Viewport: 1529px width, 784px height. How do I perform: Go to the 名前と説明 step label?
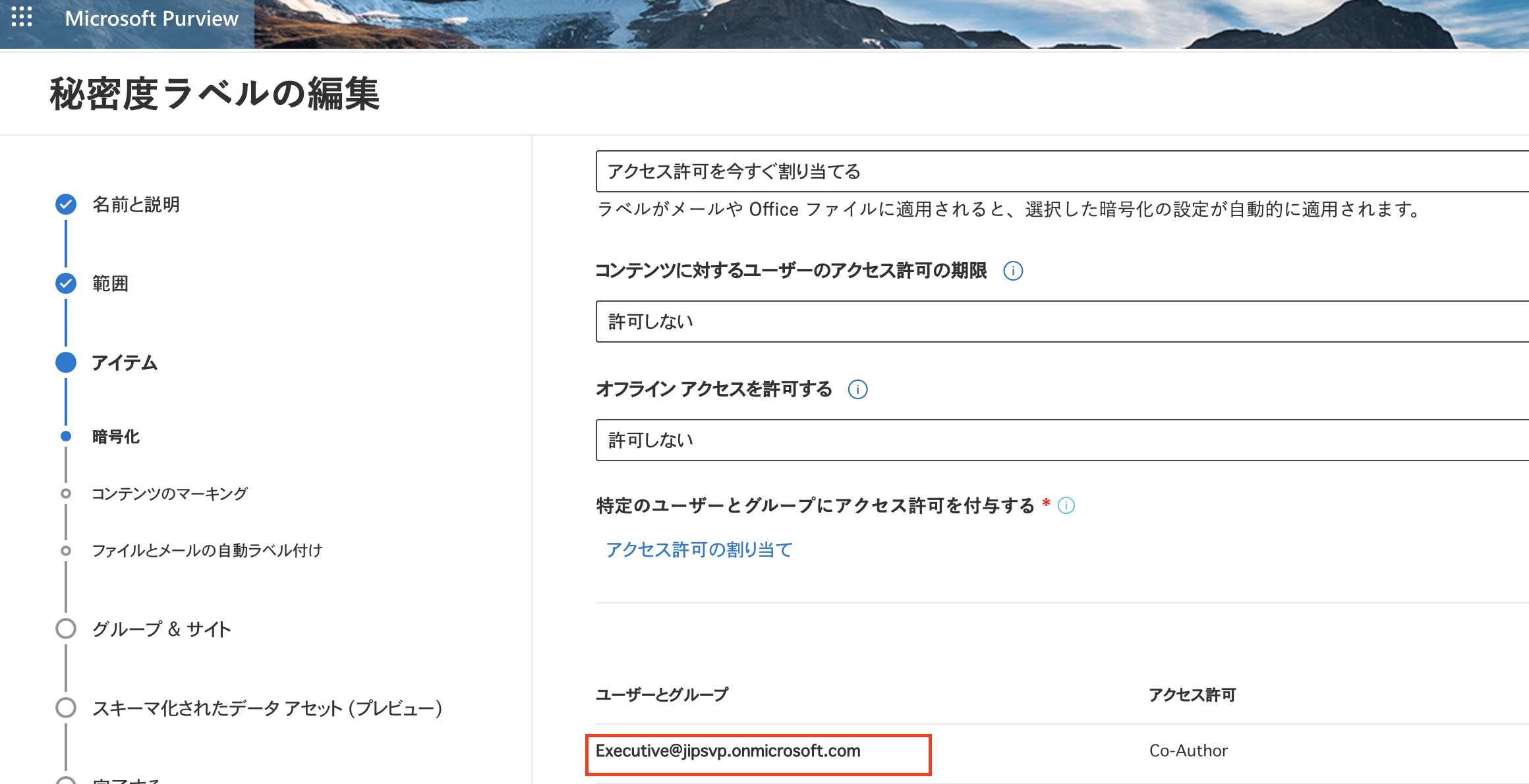coord(136,204)
